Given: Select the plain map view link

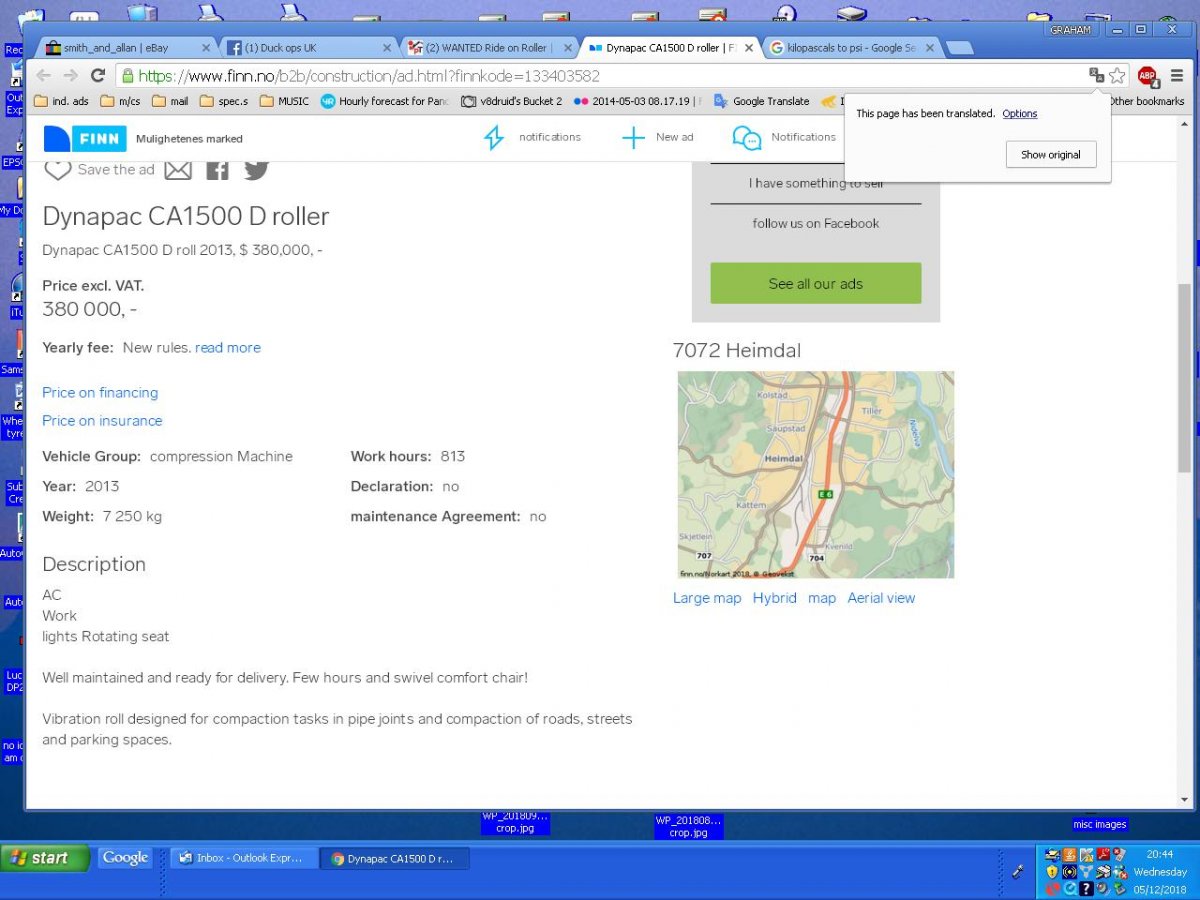Looking at the screenshot, I should [x=822, y=598].
